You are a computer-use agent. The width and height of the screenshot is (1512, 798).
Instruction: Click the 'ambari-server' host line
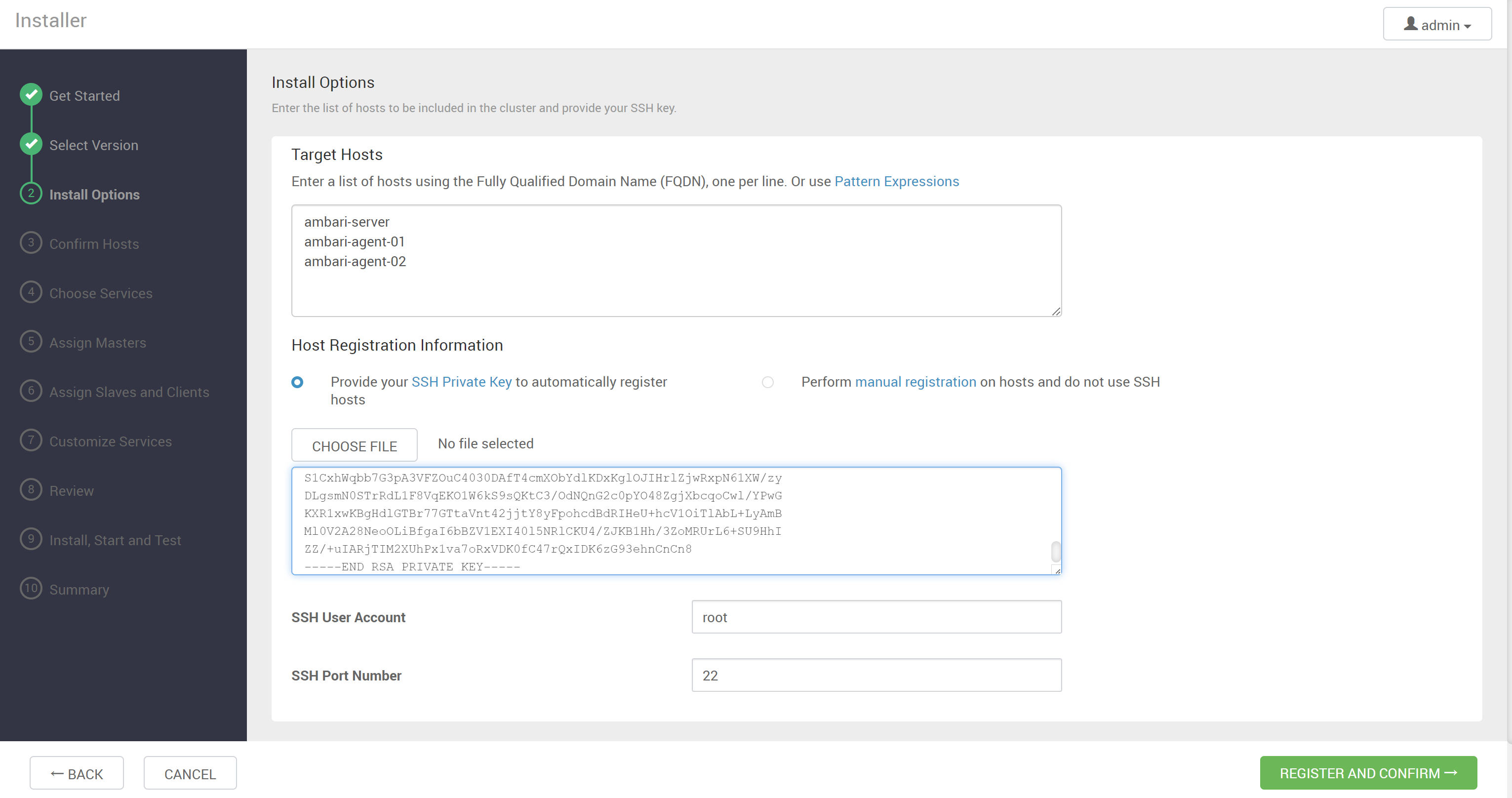pyautogui.click(x=347, y=222)
